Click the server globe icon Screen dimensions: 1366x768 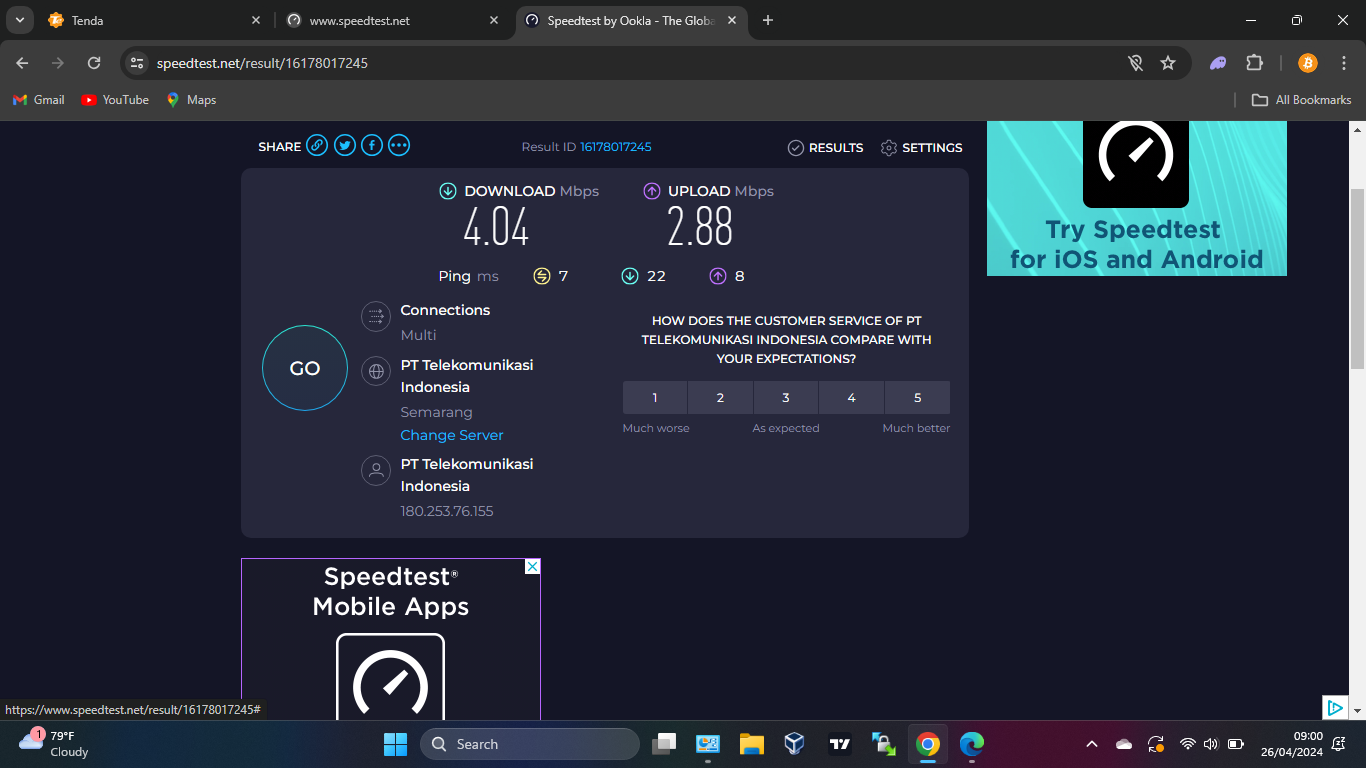point(376,371)
